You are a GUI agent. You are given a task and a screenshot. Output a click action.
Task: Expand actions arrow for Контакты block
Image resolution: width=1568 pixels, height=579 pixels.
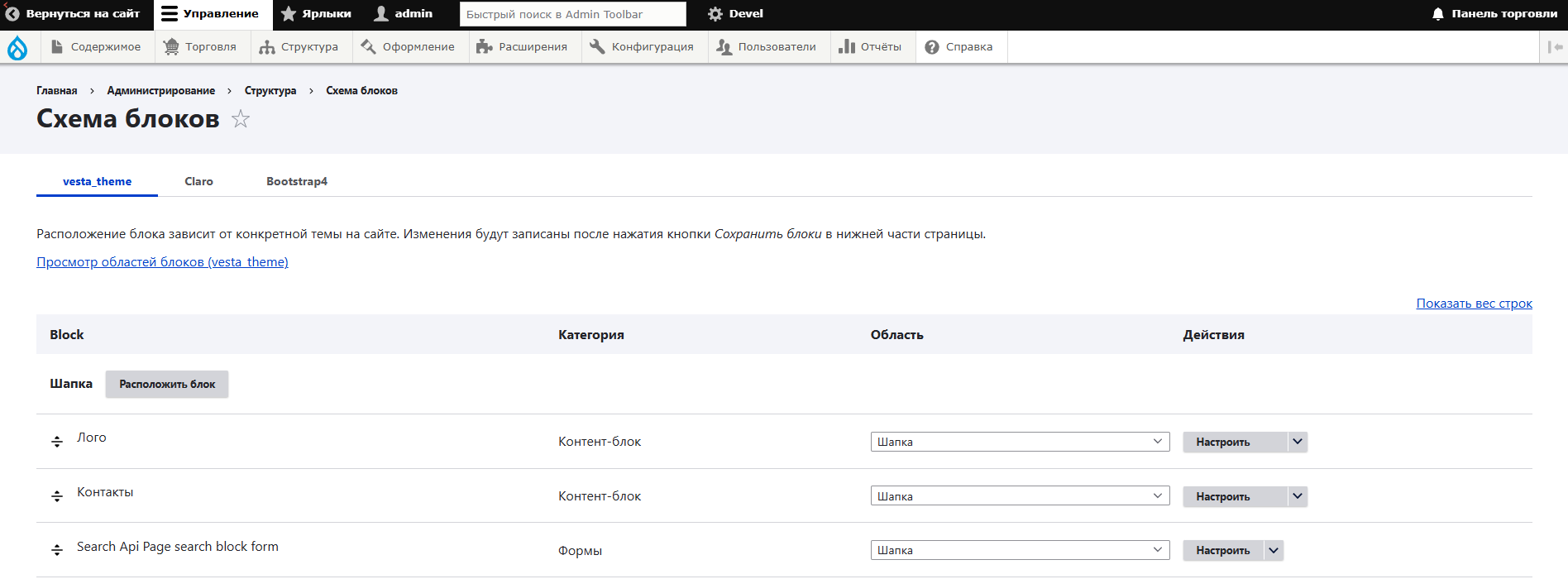pyautogui.click(x=1298, y=496)
